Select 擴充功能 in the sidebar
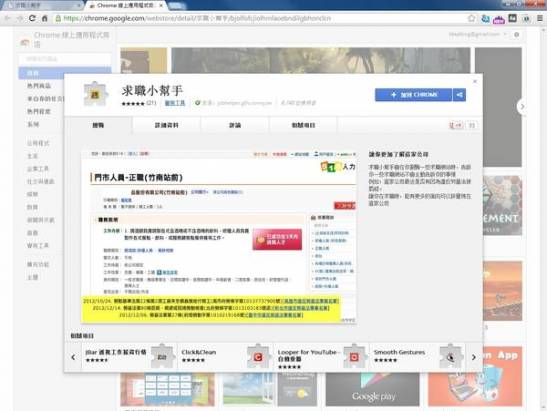547x411 pixels. [38, 264]
